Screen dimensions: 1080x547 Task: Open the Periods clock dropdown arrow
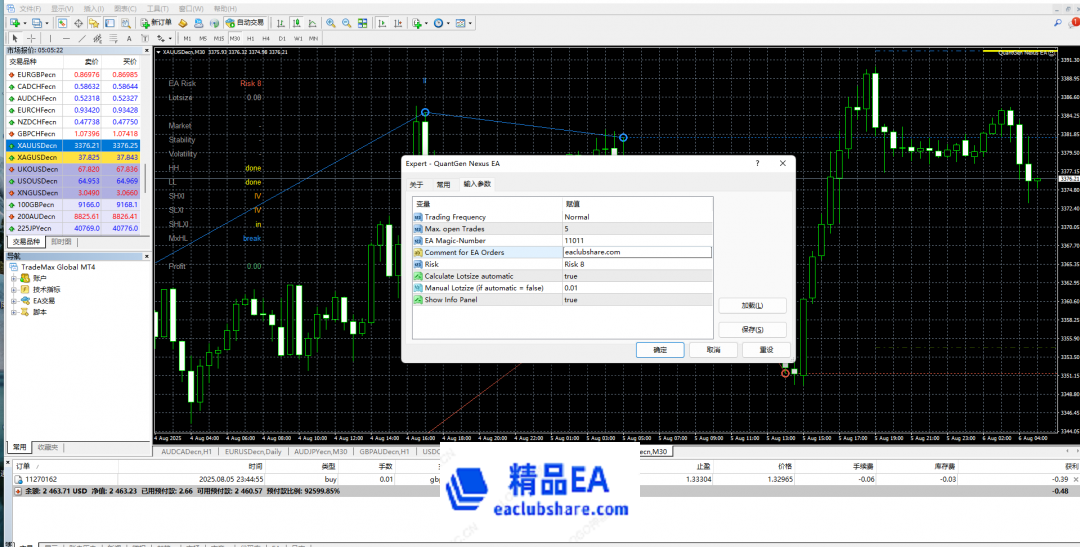tap(448, 23)
